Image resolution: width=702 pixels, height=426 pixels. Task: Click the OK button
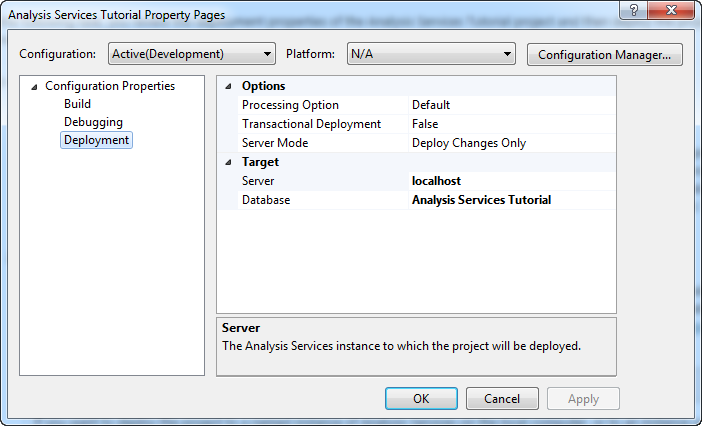pyautogui.click(x=421, y=399)
